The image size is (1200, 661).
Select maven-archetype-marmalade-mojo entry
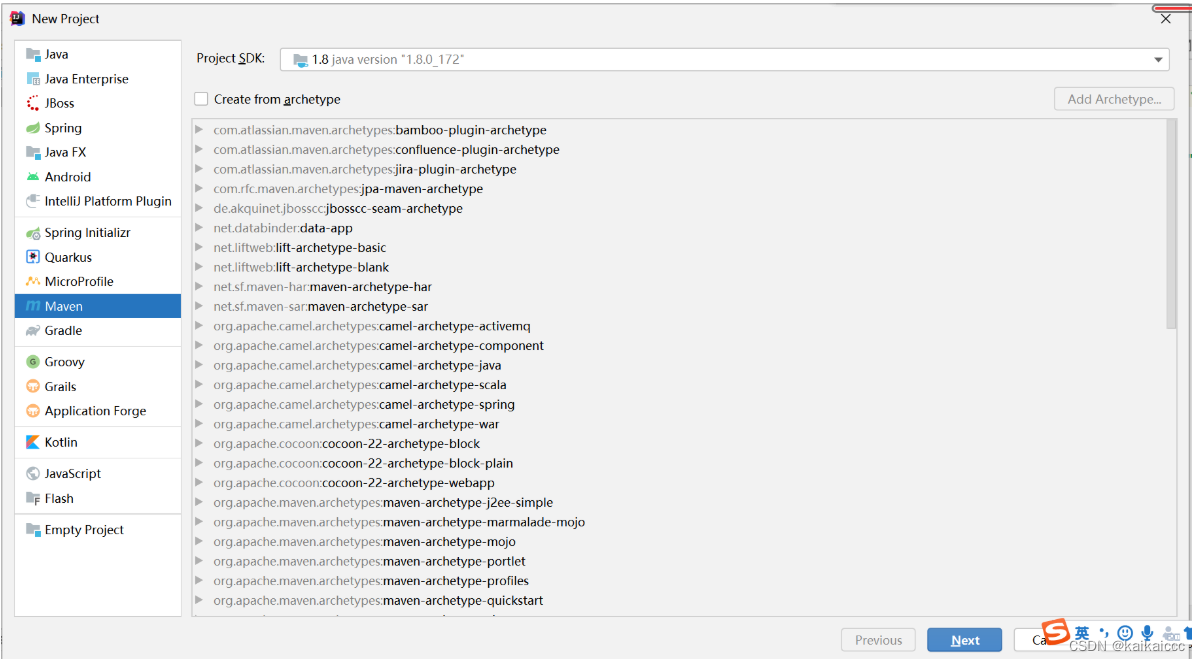tap(399, 522)
